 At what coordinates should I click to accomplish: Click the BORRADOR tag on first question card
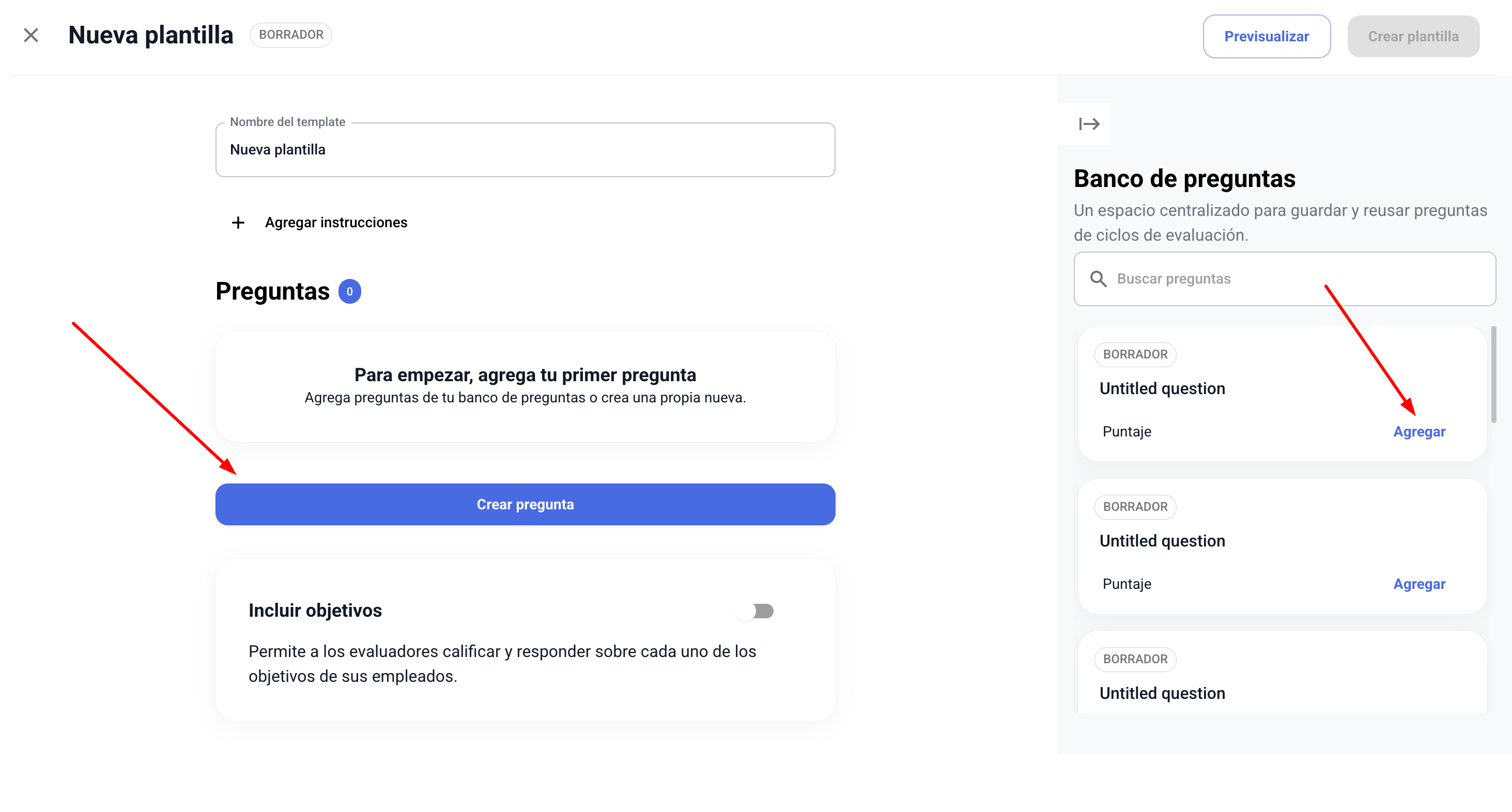click(1135, 354)
